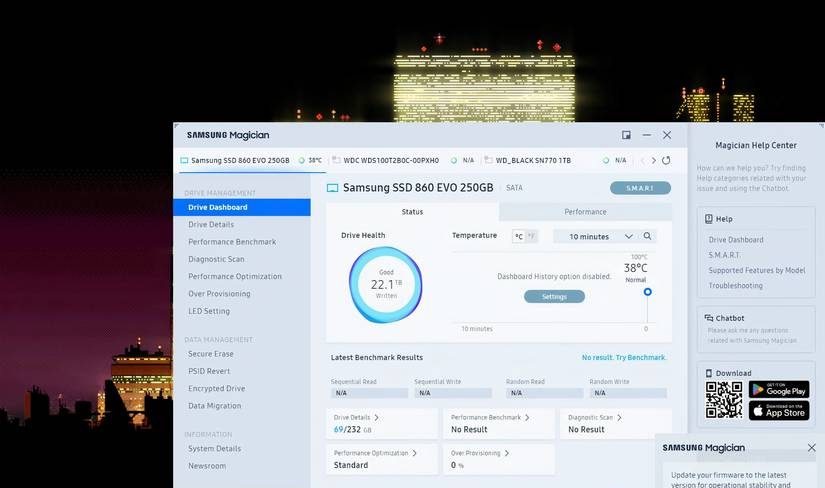Screen dimensions: 825x488
Task: Click the refresh drive list icon
Action: [x=666, y=161]
